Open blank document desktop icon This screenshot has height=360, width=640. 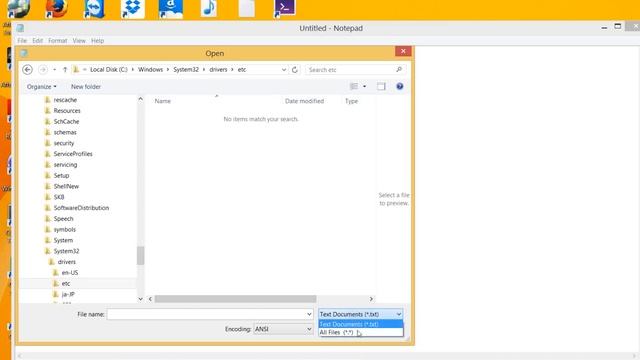coord(247,8)
